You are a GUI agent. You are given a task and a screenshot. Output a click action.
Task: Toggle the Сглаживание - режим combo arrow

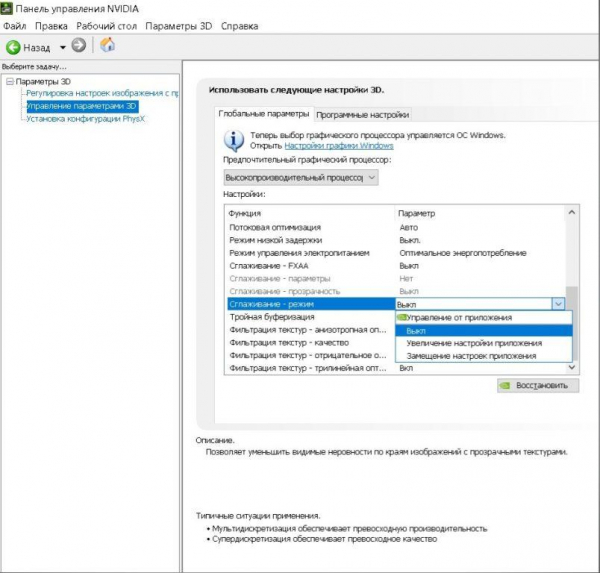click(558, 304)
